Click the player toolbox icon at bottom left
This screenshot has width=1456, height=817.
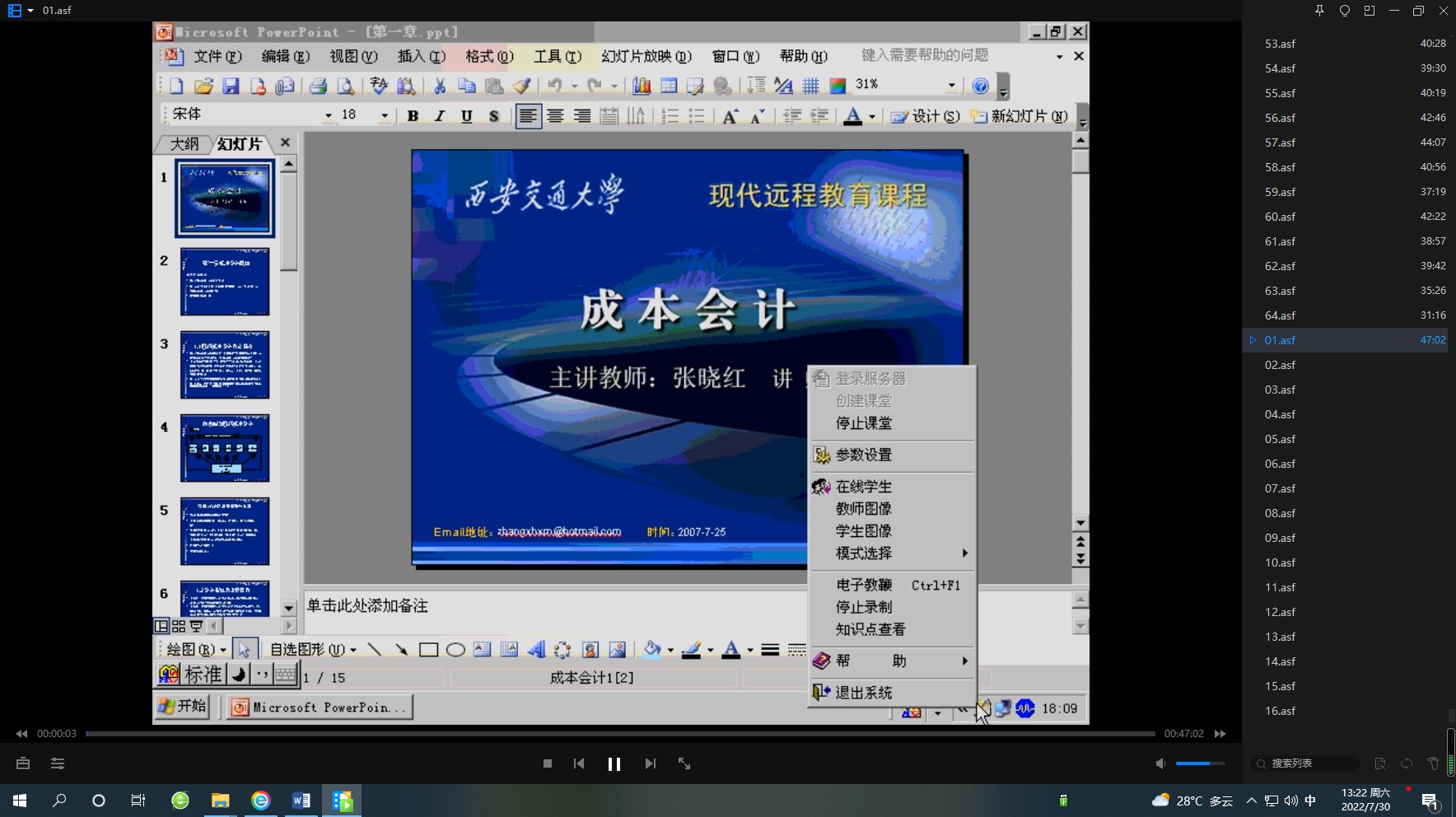click(x=23, y=763)
